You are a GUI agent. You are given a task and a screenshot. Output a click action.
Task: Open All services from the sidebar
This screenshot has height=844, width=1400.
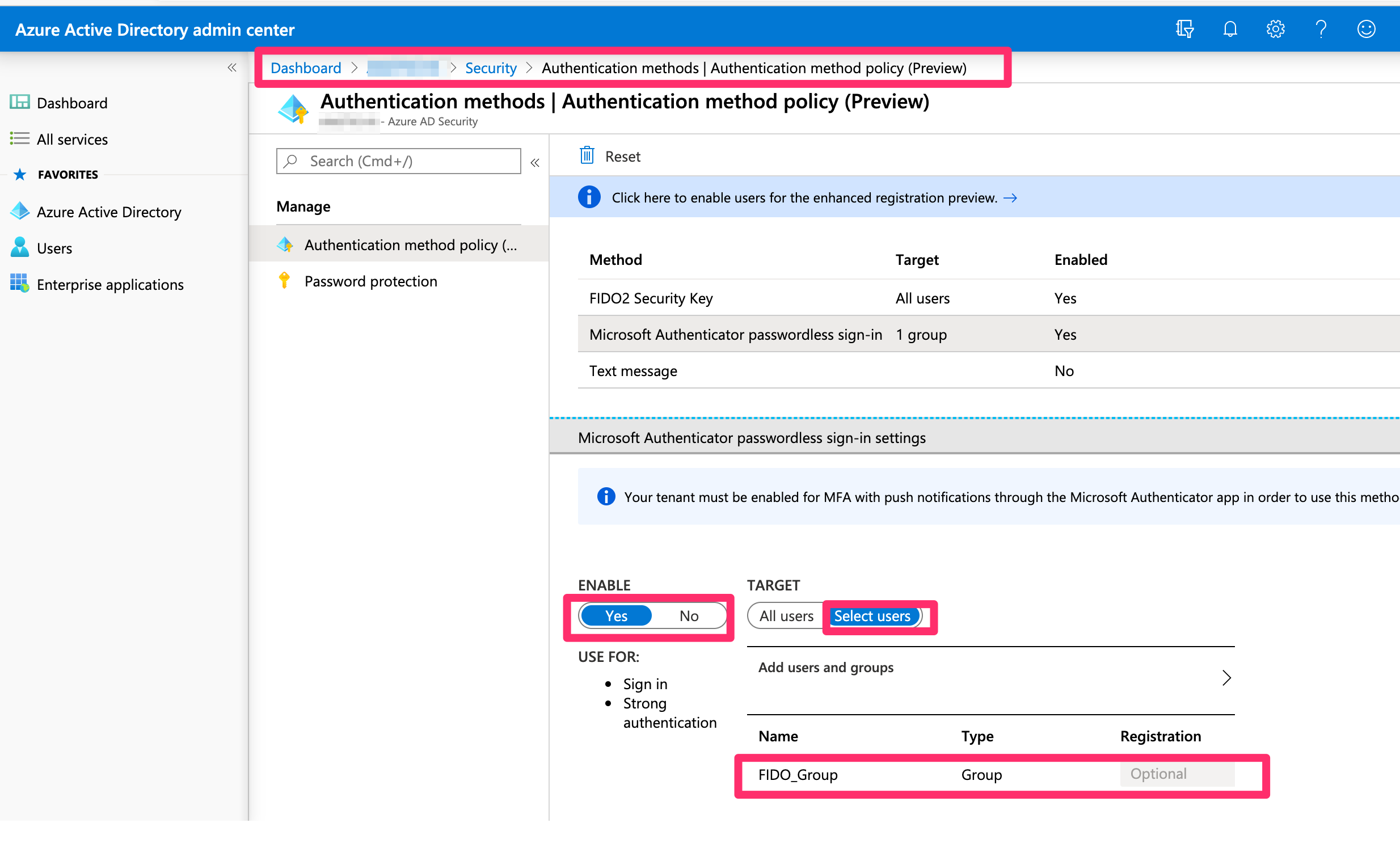(x=72, y=139)
